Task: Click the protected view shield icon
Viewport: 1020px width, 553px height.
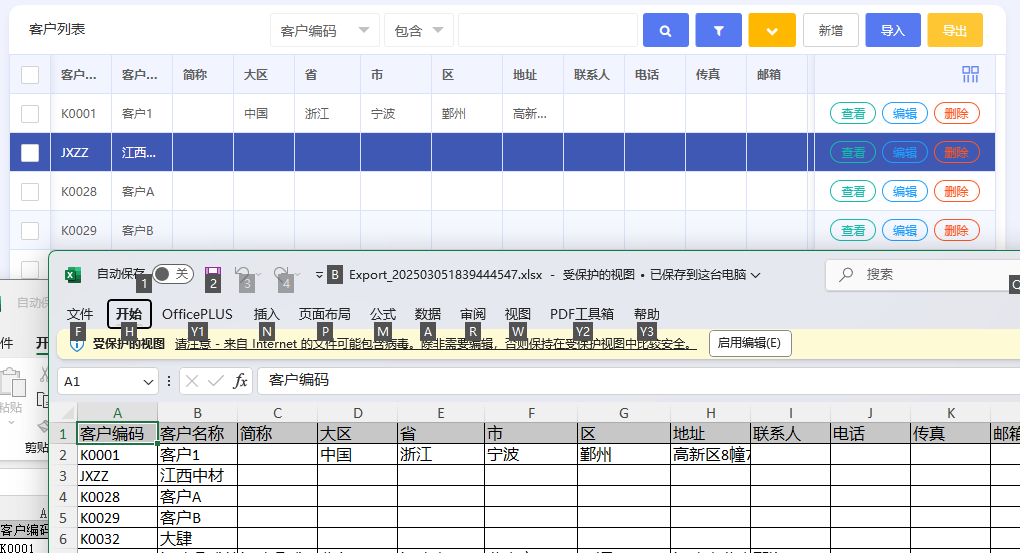Action: pyautogui.click(x=76, y=344)
